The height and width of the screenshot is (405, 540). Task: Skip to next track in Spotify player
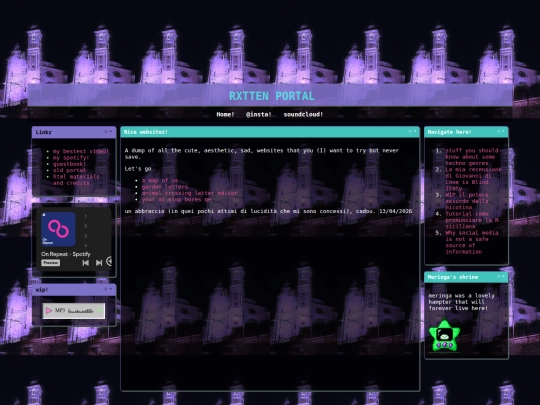(99, 263)
